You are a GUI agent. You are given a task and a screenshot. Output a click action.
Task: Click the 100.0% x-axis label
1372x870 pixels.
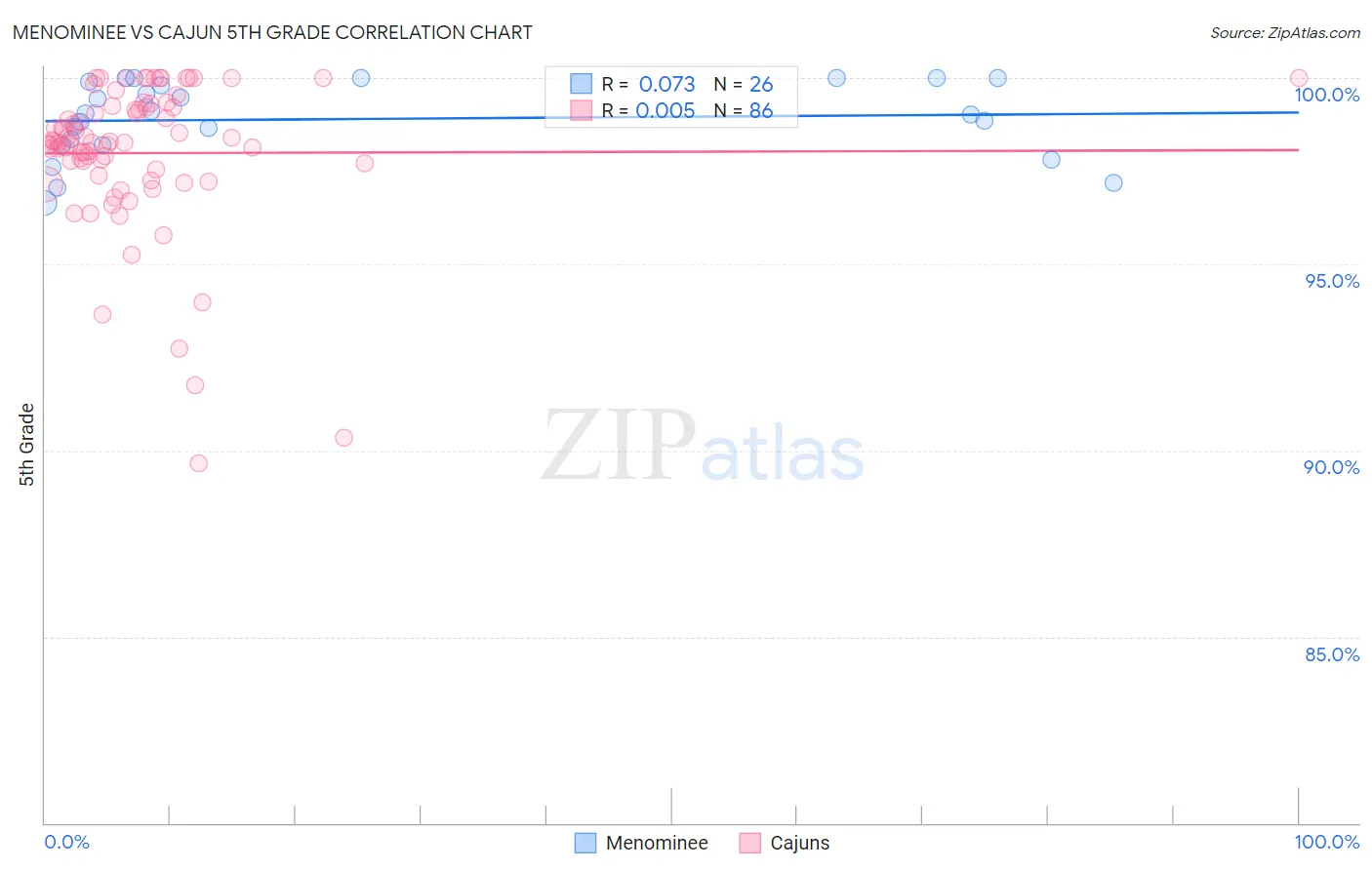(1327, 842)
